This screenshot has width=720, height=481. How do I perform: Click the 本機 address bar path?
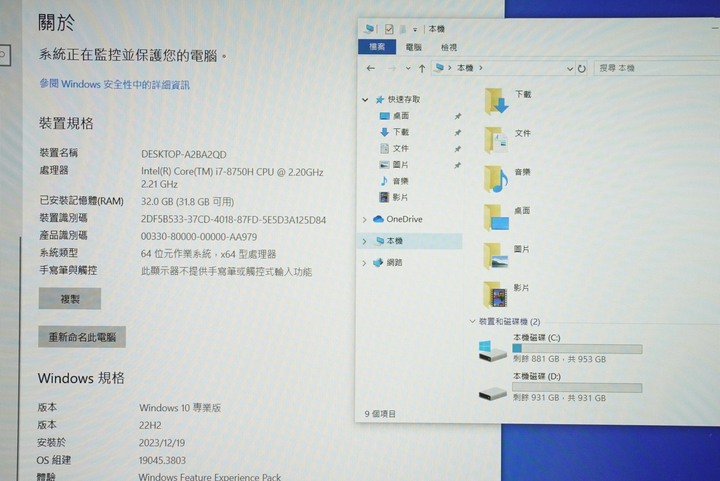[x=465, y=68]
